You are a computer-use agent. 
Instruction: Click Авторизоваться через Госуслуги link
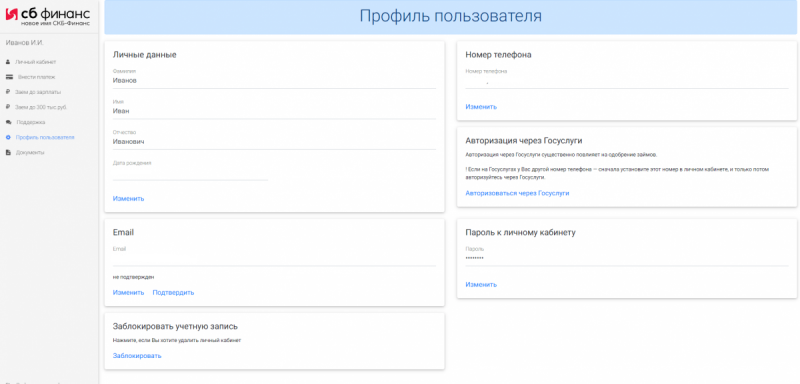517,193
